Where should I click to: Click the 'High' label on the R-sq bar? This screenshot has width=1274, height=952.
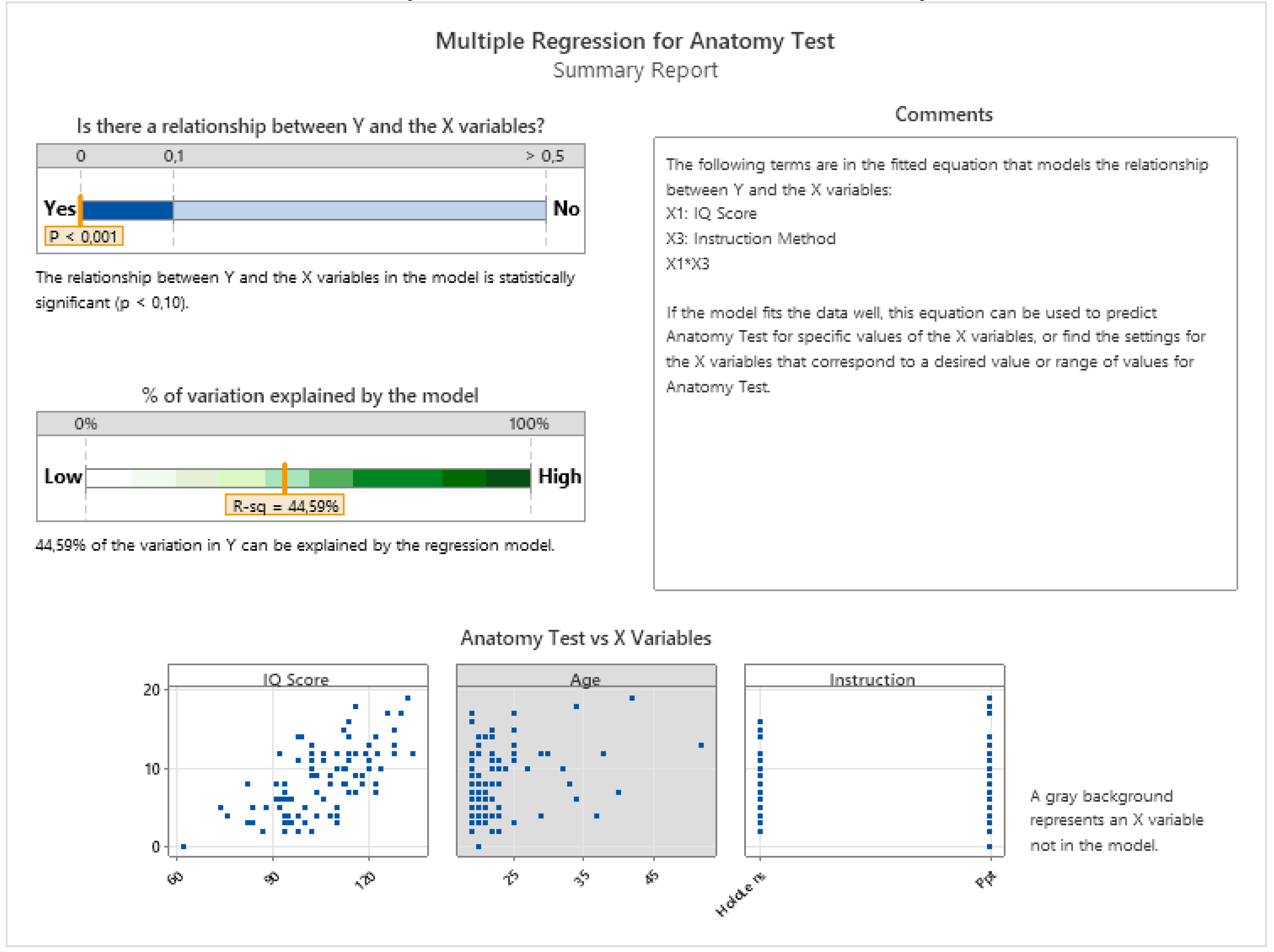pyautogui.click(x=559, y=477)
